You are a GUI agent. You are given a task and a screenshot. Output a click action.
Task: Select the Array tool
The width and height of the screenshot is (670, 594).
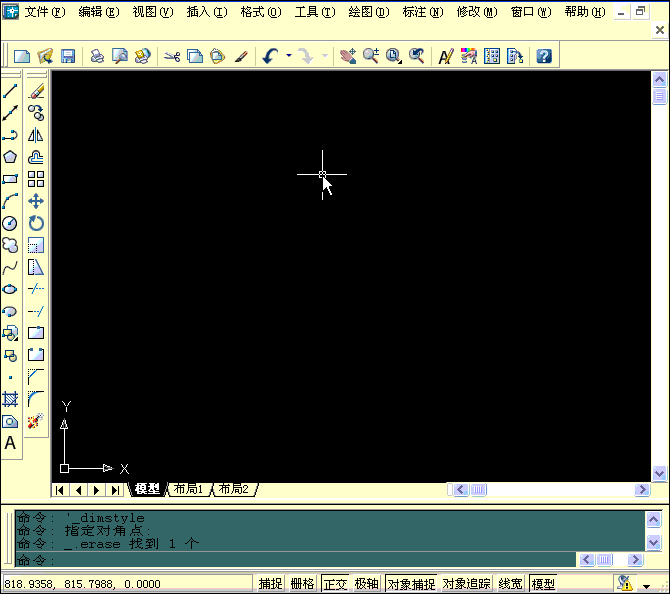[36, 179]
